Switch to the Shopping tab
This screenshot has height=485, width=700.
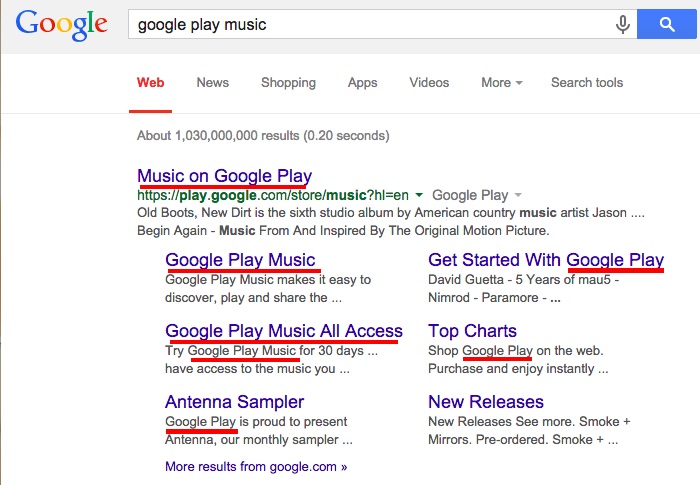[x=288, y=83]
